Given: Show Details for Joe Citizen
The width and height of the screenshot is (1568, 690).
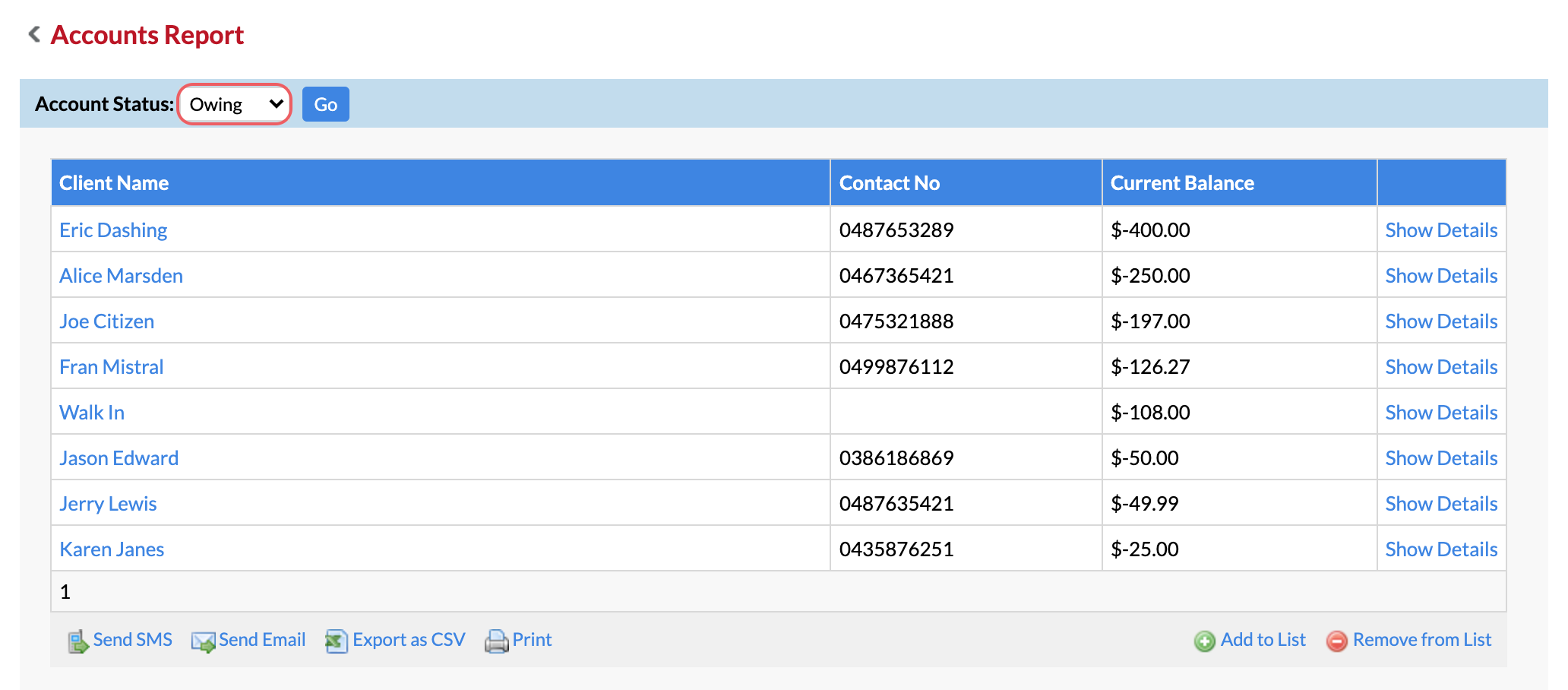Looking at the screenshot, I should click(1441, 321).
